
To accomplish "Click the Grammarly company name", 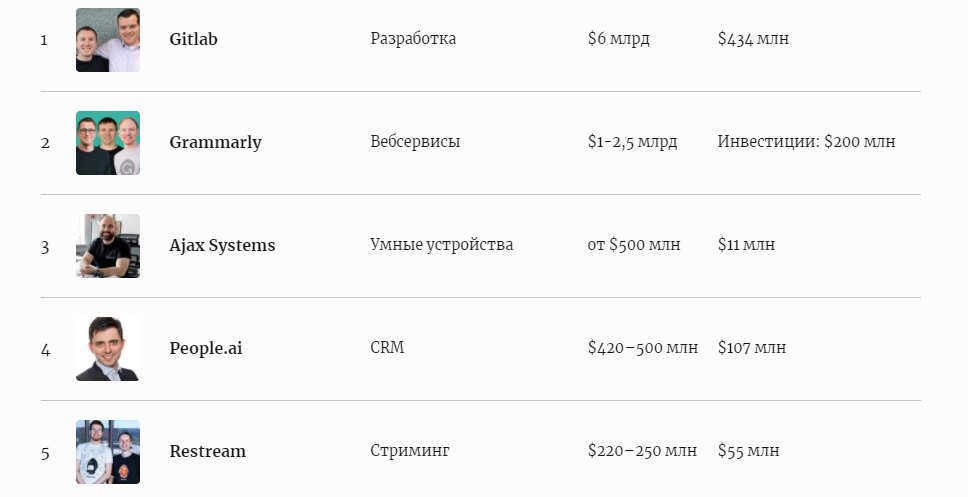I will (x=215, y=143).
